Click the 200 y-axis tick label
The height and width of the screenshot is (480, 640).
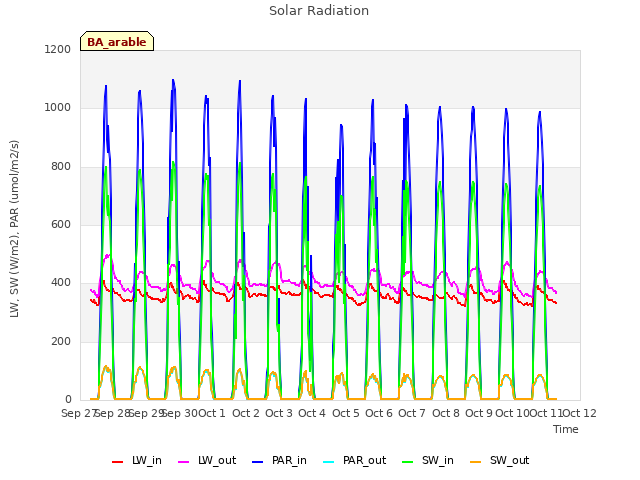[x=61, y=341]
